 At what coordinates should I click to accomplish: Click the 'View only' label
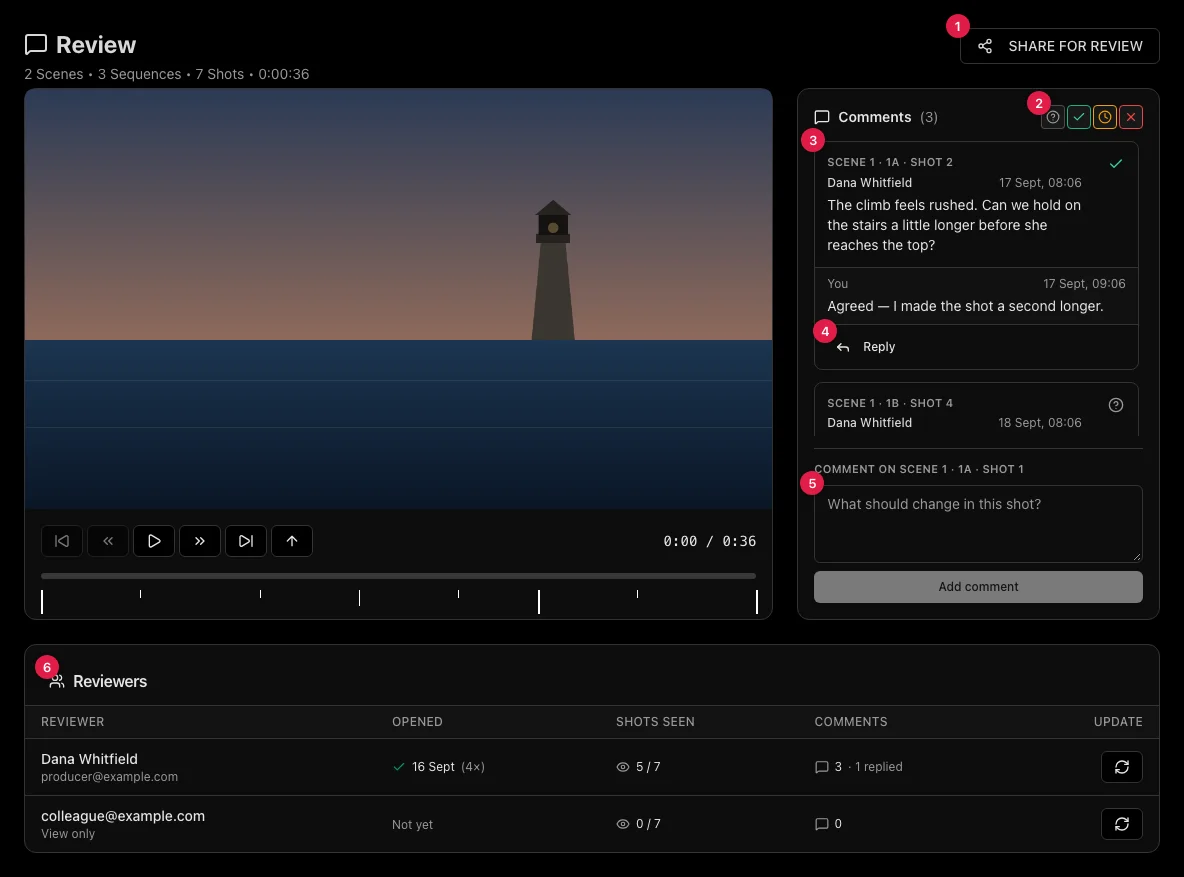[x=68, y=834]
